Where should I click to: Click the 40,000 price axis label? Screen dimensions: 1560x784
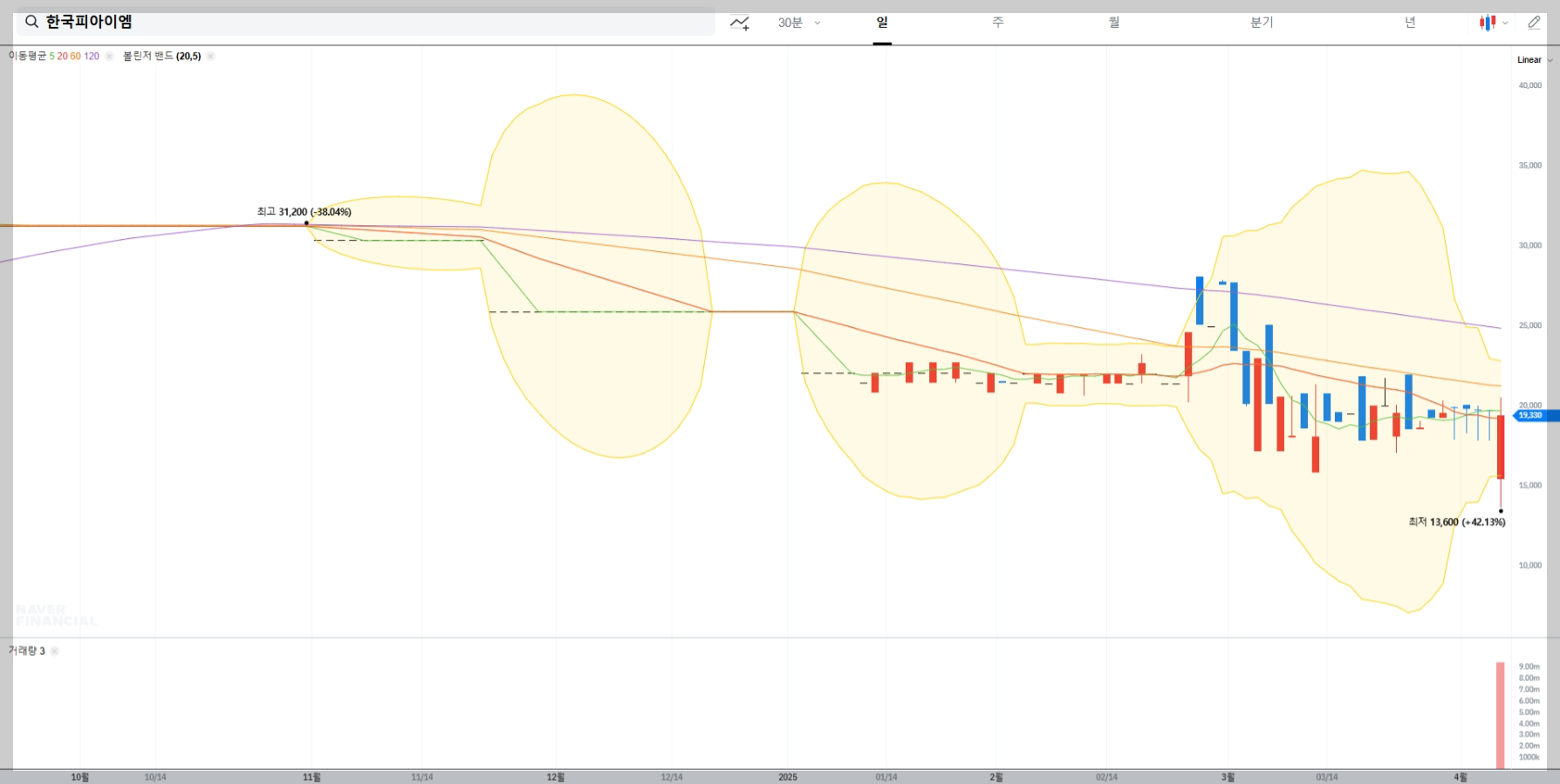(x=1530, y=85)
